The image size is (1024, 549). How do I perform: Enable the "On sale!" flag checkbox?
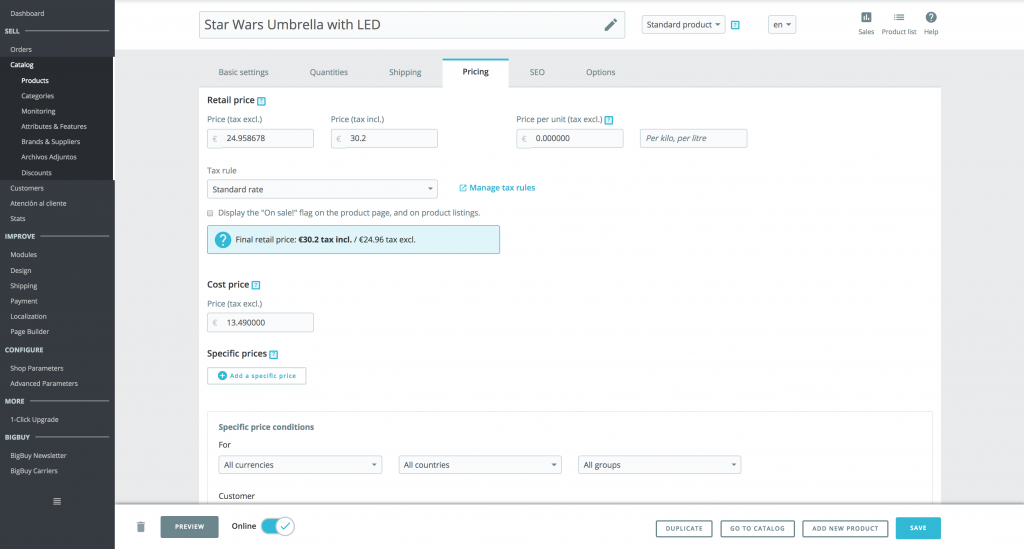[210, 213]
